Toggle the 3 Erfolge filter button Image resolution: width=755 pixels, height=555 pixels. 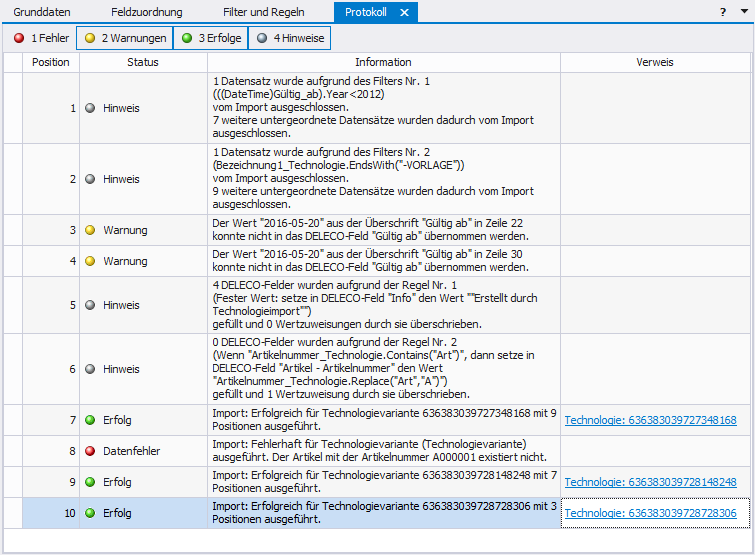click(x=210, y=39)
